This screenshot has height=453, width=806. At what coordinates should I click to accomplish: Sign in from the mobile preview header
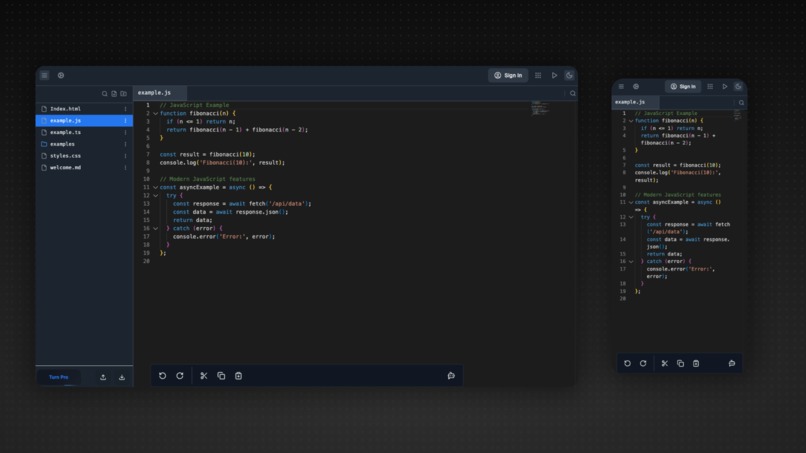683,86
